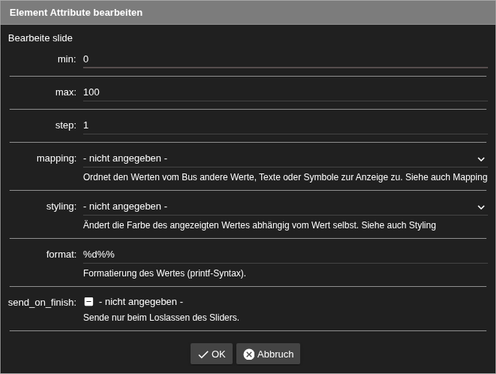The width and height of the screenshot is (496, 374).
Task: Click the 'send_on_finish:' label
Action: [x=42, y=303]
